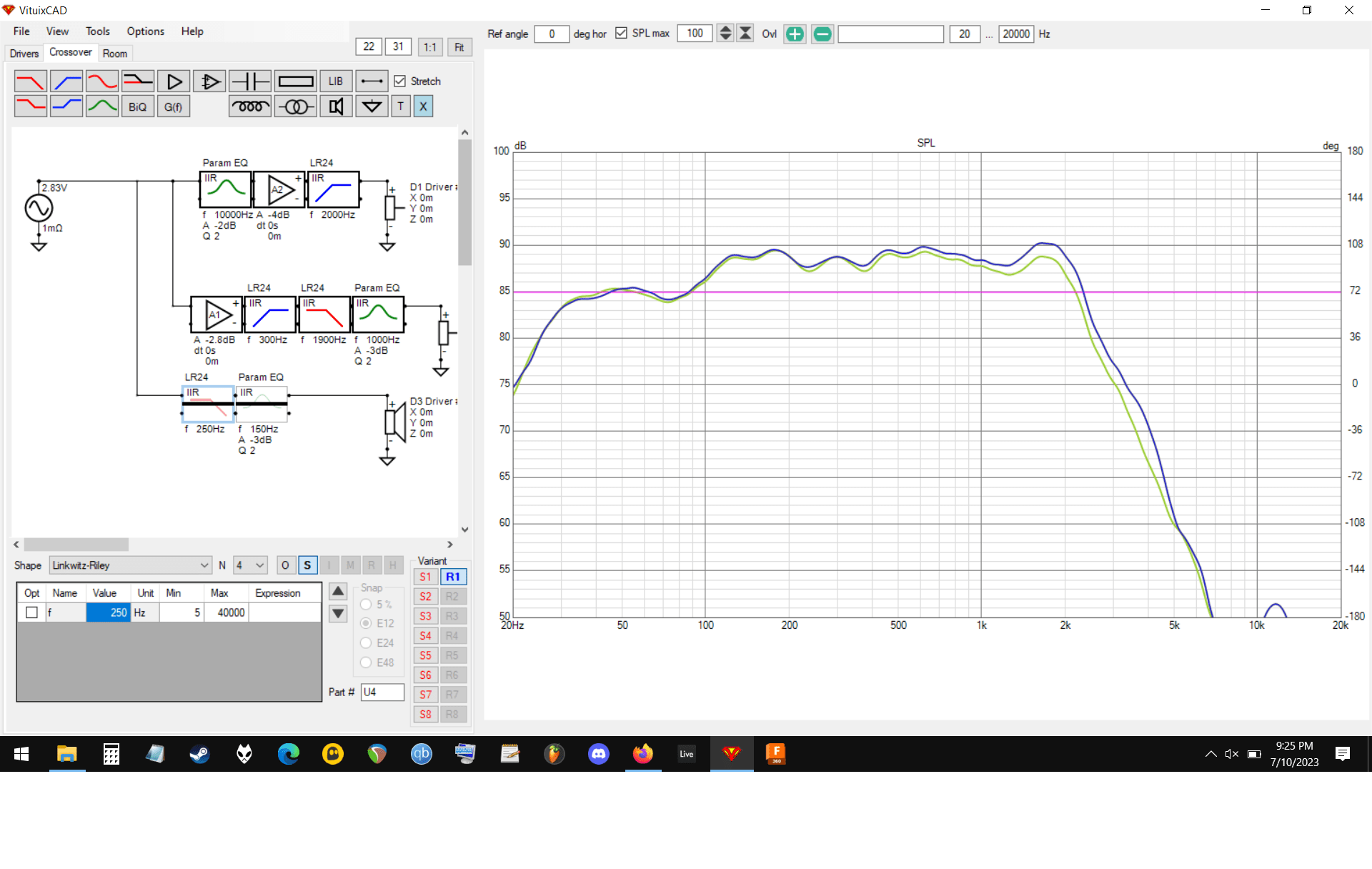This screenshot has width=1372, height=869.
Task: Toggle the Stretch checkbox
Action: [400, 81]
